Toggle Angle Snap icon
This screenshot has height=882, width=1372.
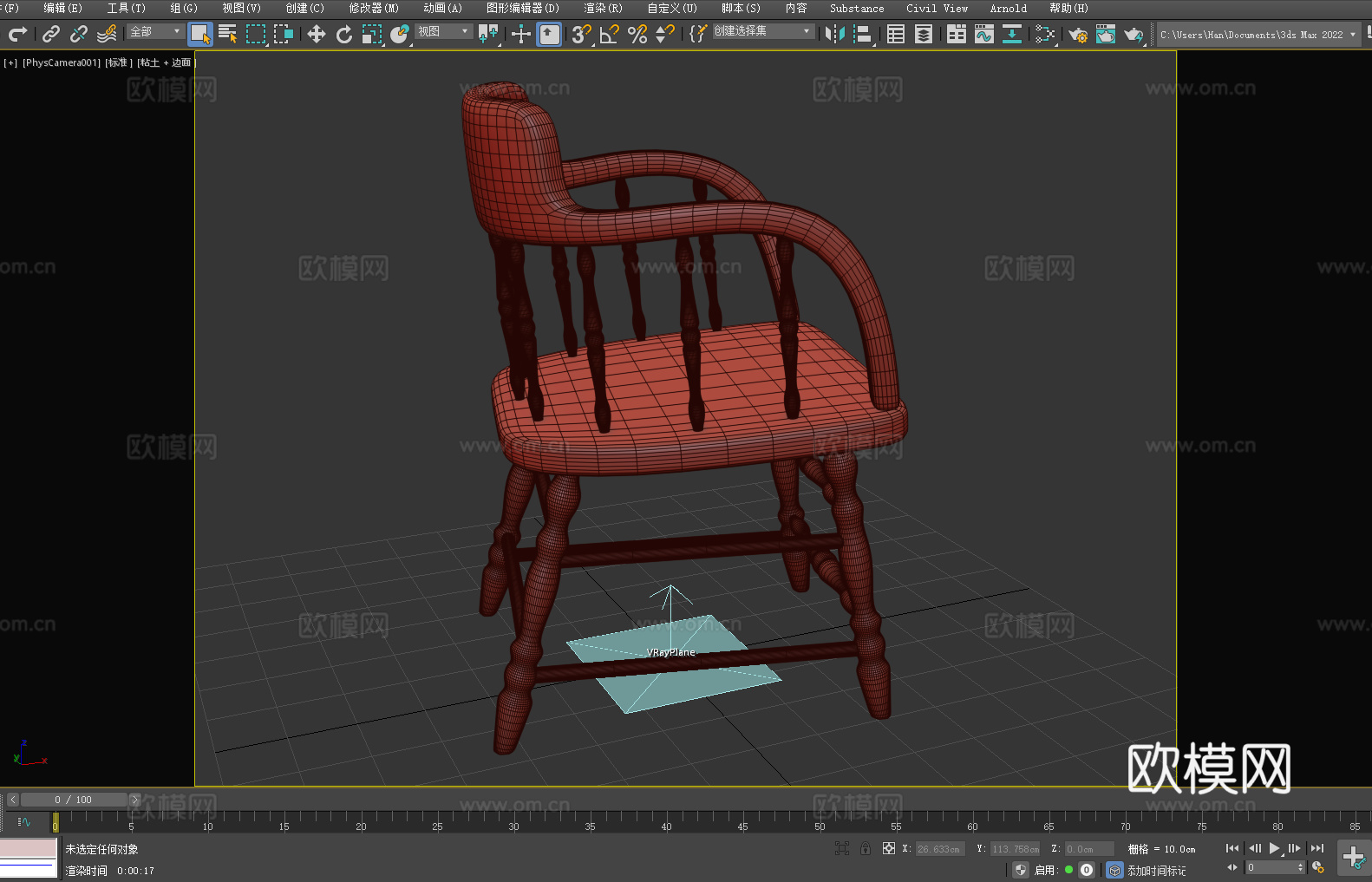point(610,34)
